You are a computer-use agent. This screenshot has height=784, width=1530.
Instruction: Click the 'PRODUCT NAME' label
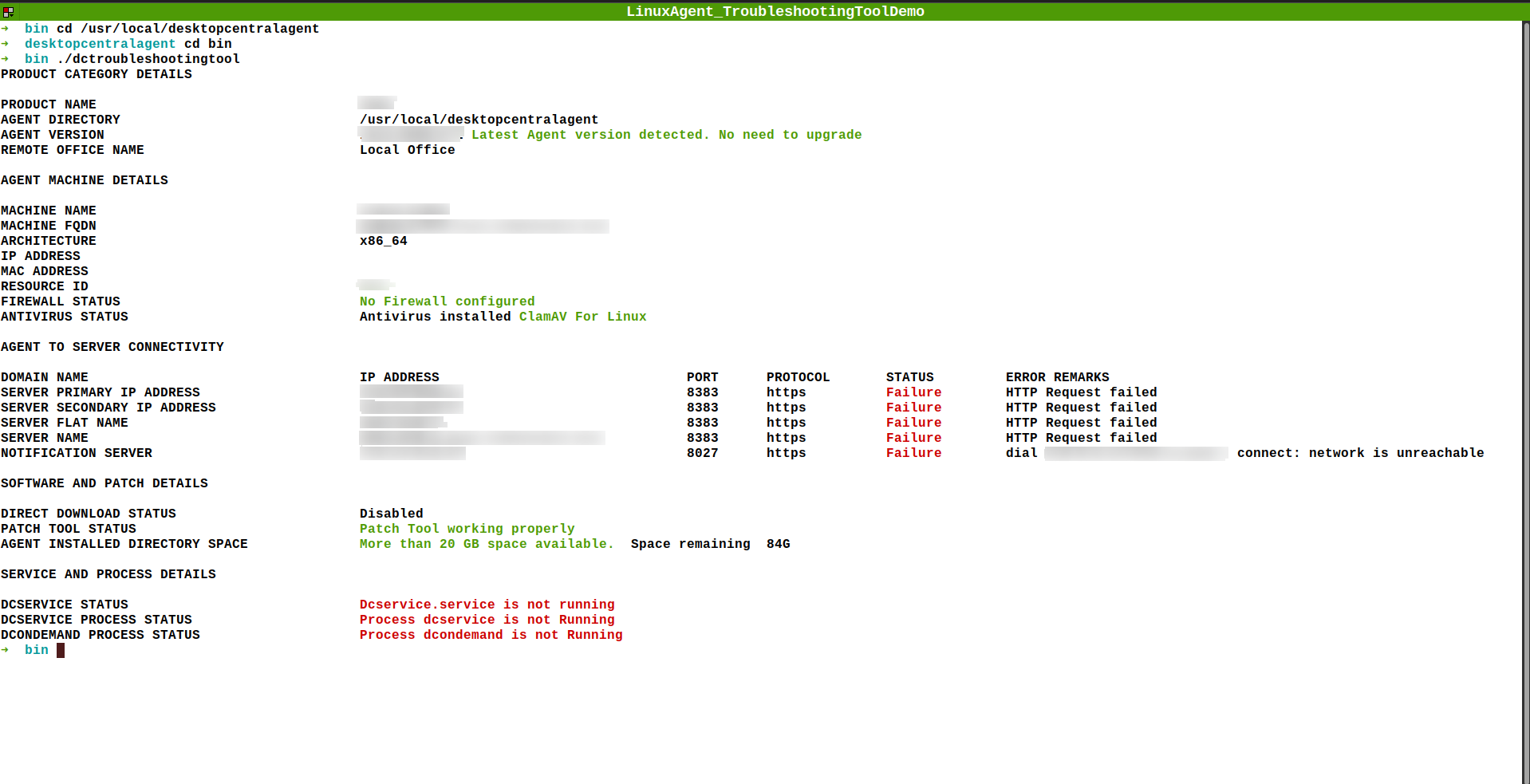tap(49, 104)
